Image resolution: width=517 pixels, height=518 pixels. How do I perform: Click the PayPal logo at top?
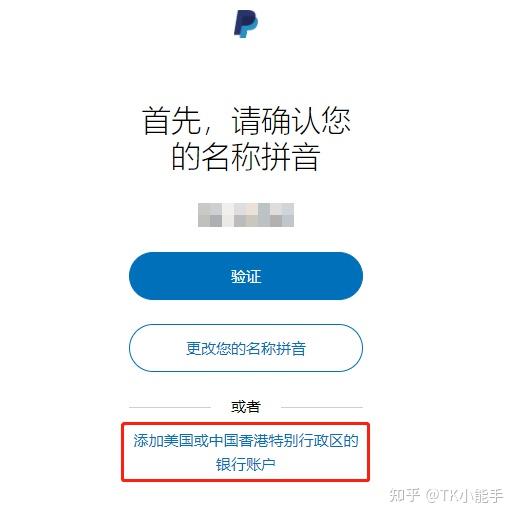pos(246,24)
